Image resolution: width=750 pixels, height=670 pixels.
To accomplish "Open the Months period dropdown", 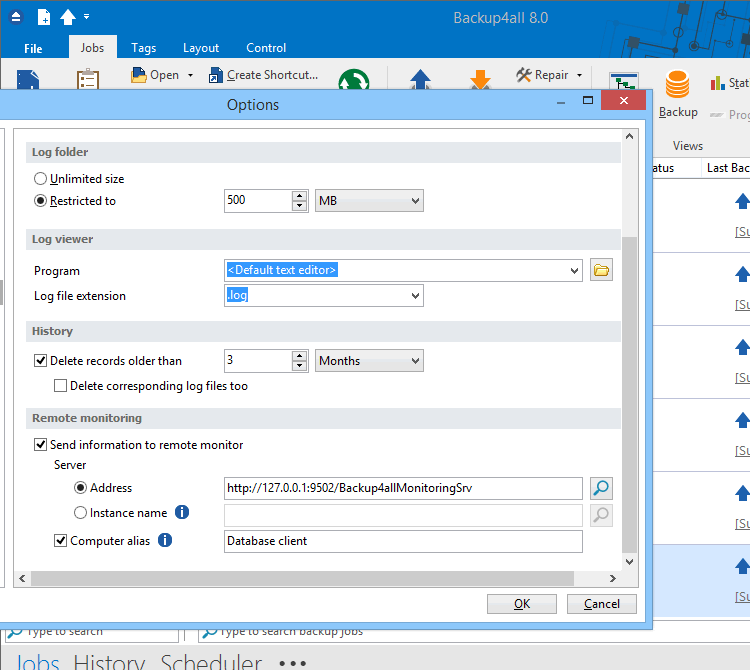I will pos(369,361).
